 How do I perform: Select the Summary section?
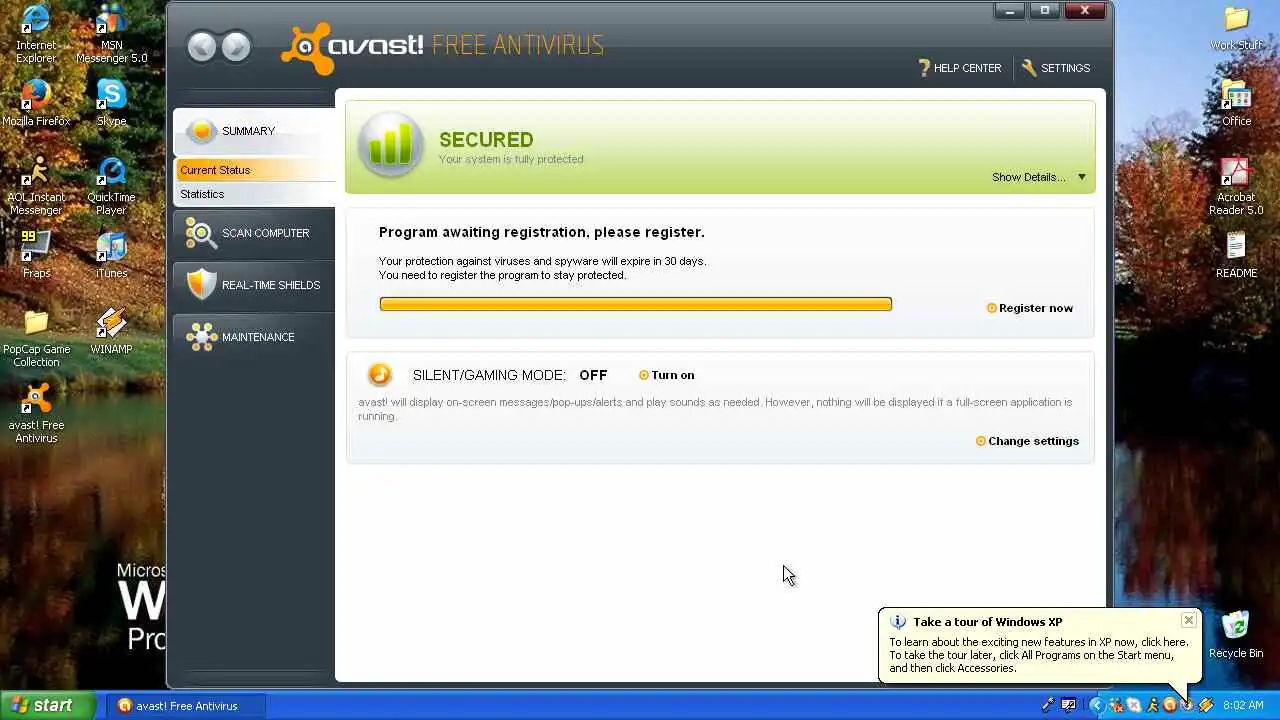254,131
